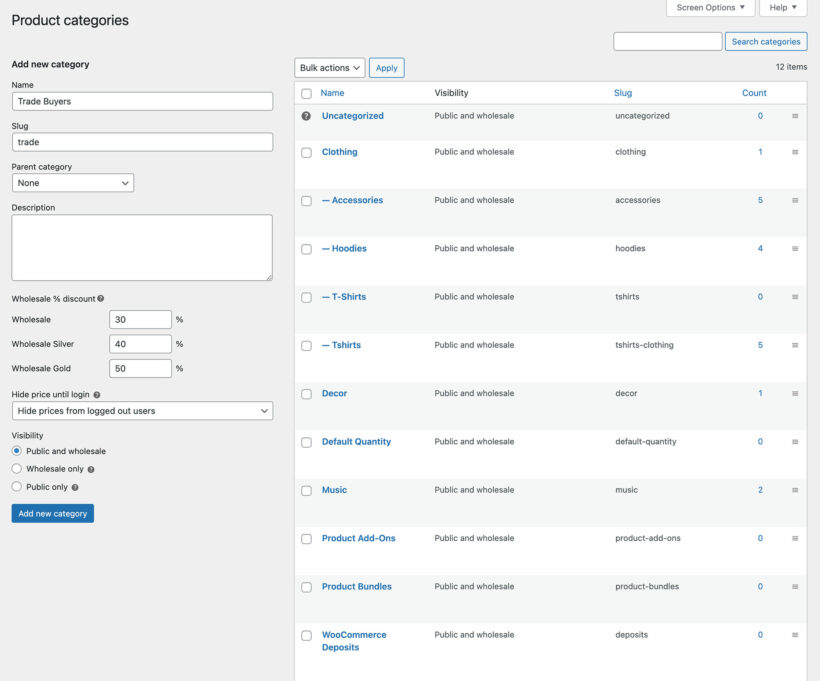Click the help icon beside Wholesale % discount

[x=100, y=300]
